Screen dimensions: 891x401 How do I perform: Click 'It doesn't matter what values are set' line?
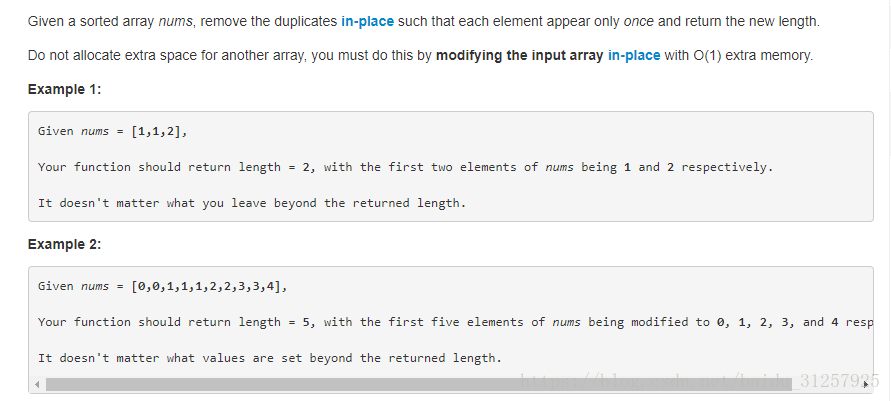coord(270,358)
